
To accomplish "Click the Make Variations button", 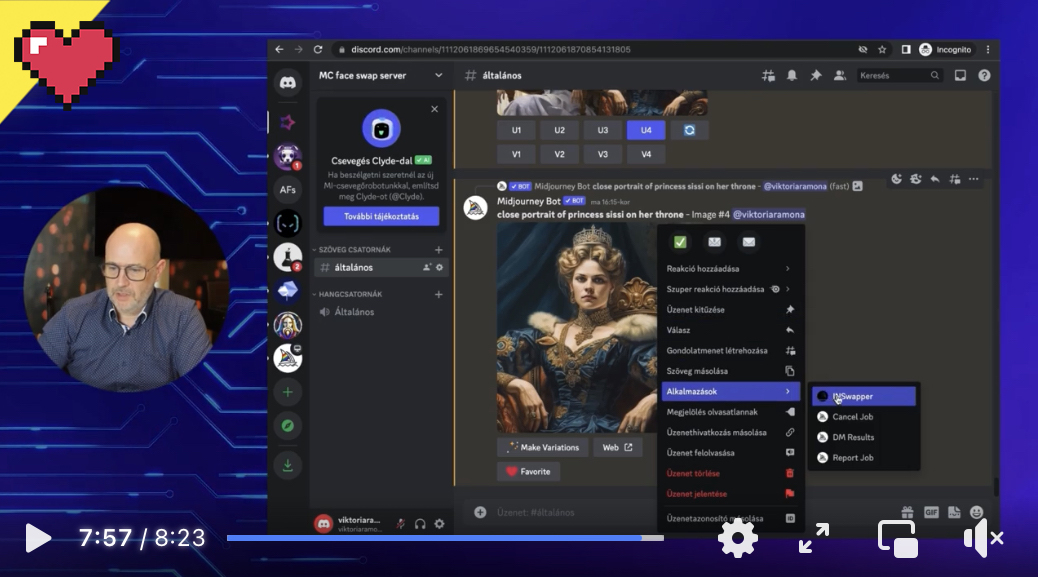I will click(x=543, y=447).
